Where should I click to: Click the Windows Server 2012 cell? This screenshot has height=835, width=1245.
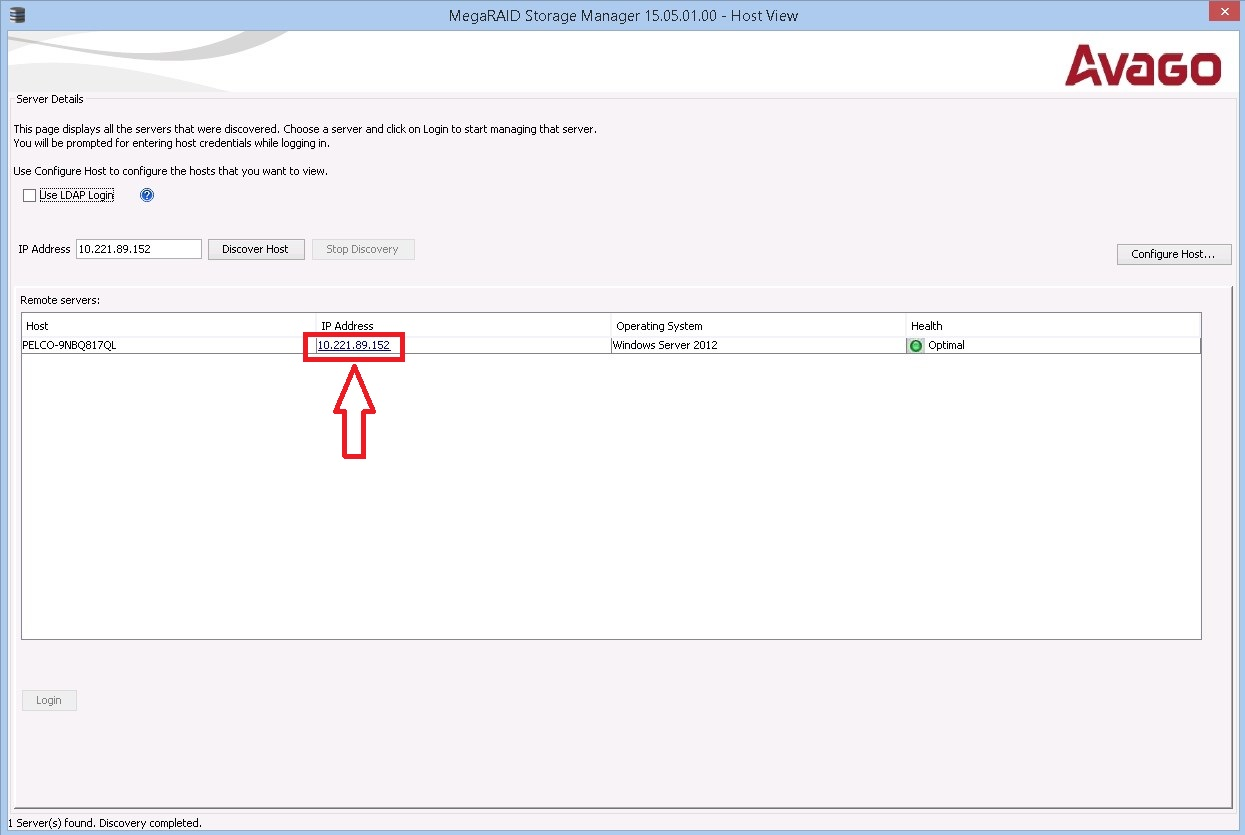point(664,345)
